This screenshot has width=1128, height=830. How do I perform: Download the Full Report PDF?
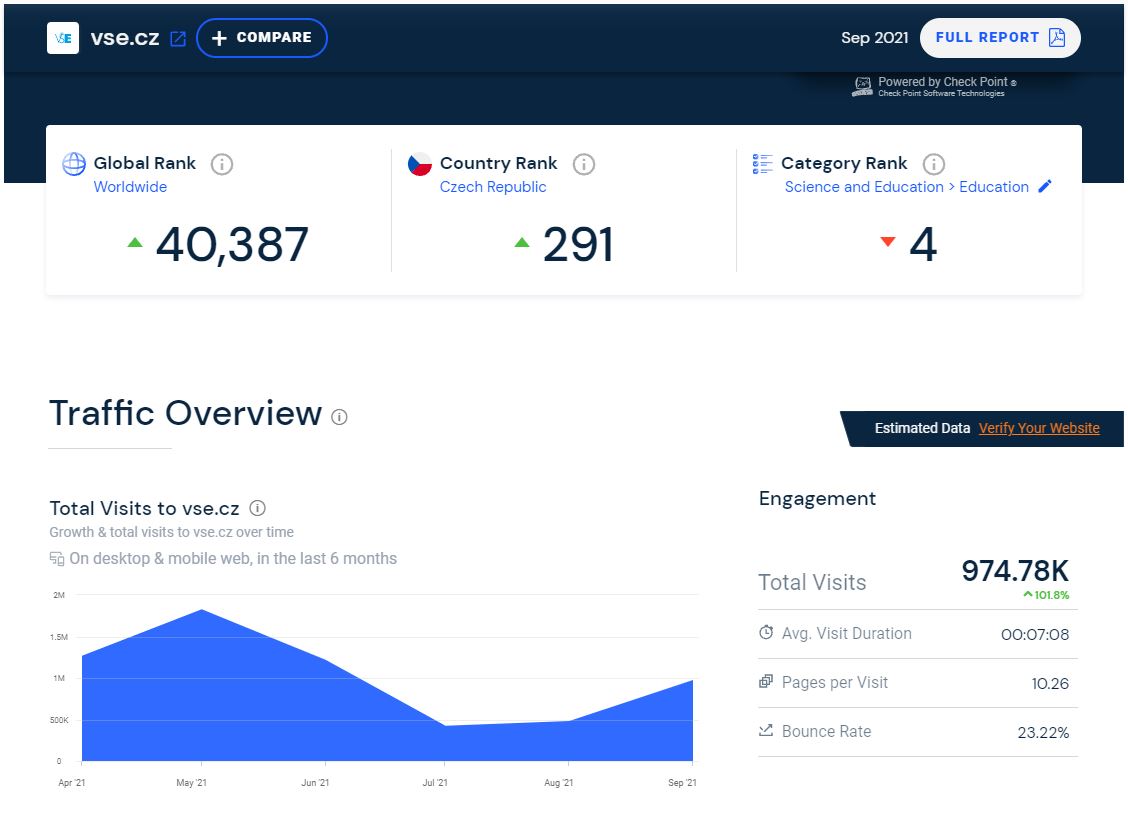point(1000,38)
